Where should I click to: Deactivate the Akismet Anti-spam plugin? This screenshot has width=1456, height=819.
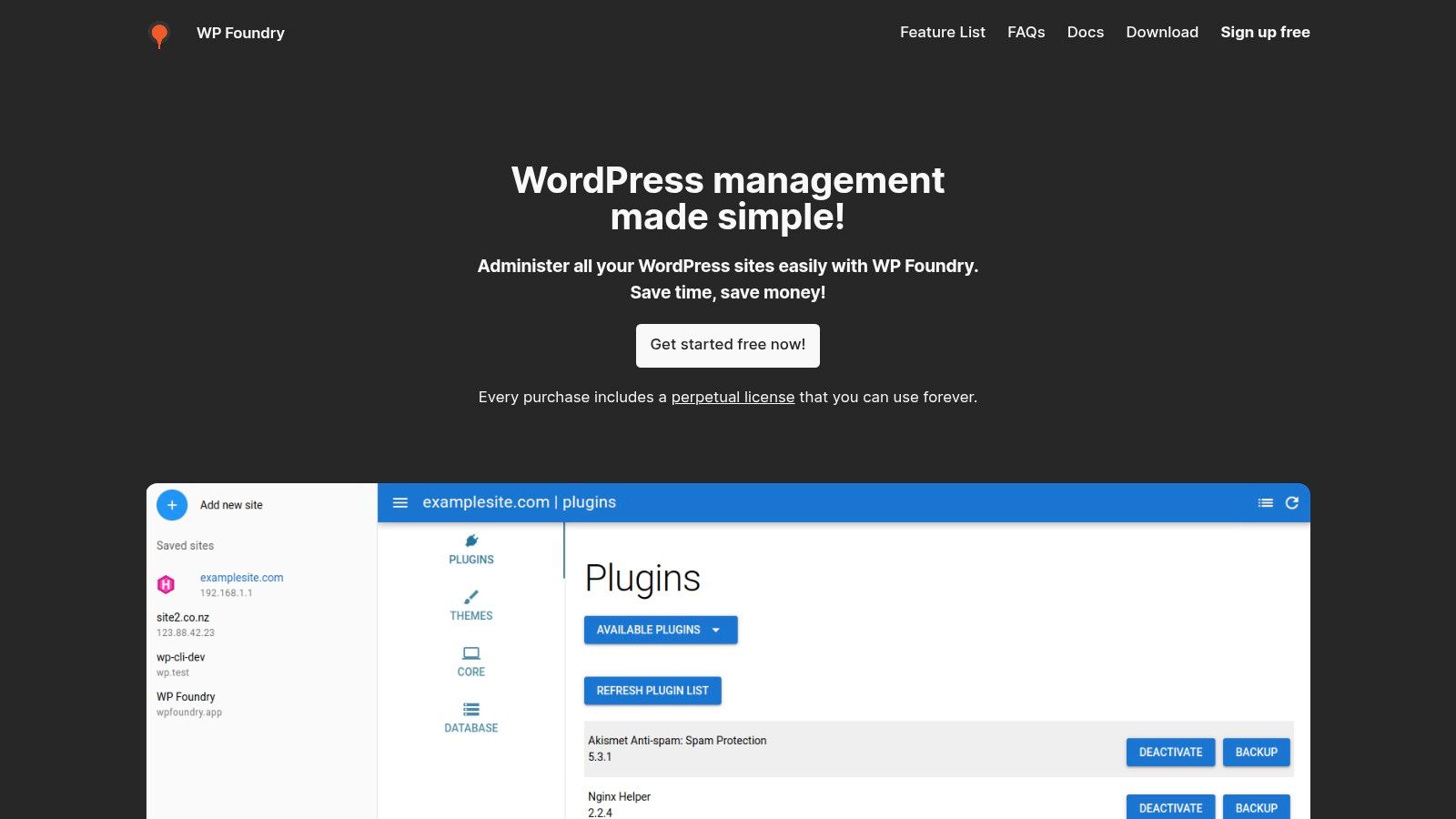[x=1170, y=753]
